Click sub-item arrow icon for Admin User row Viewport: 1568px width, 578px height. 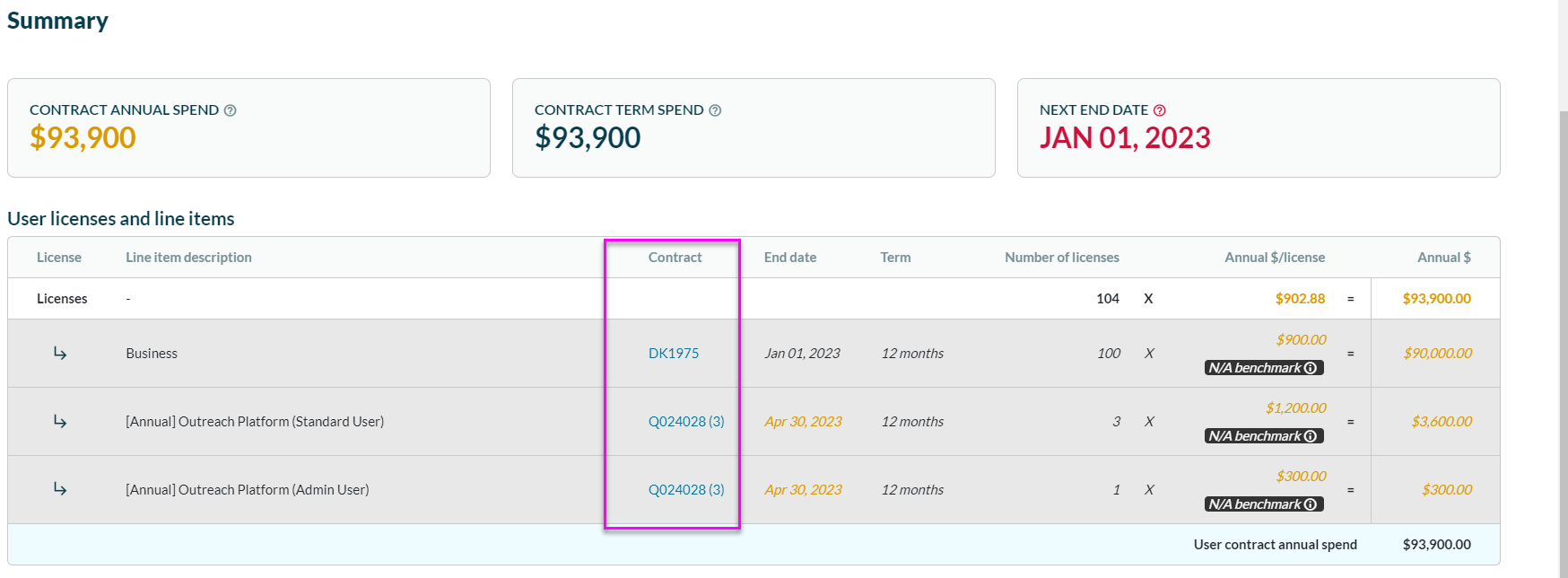[60, 489]
